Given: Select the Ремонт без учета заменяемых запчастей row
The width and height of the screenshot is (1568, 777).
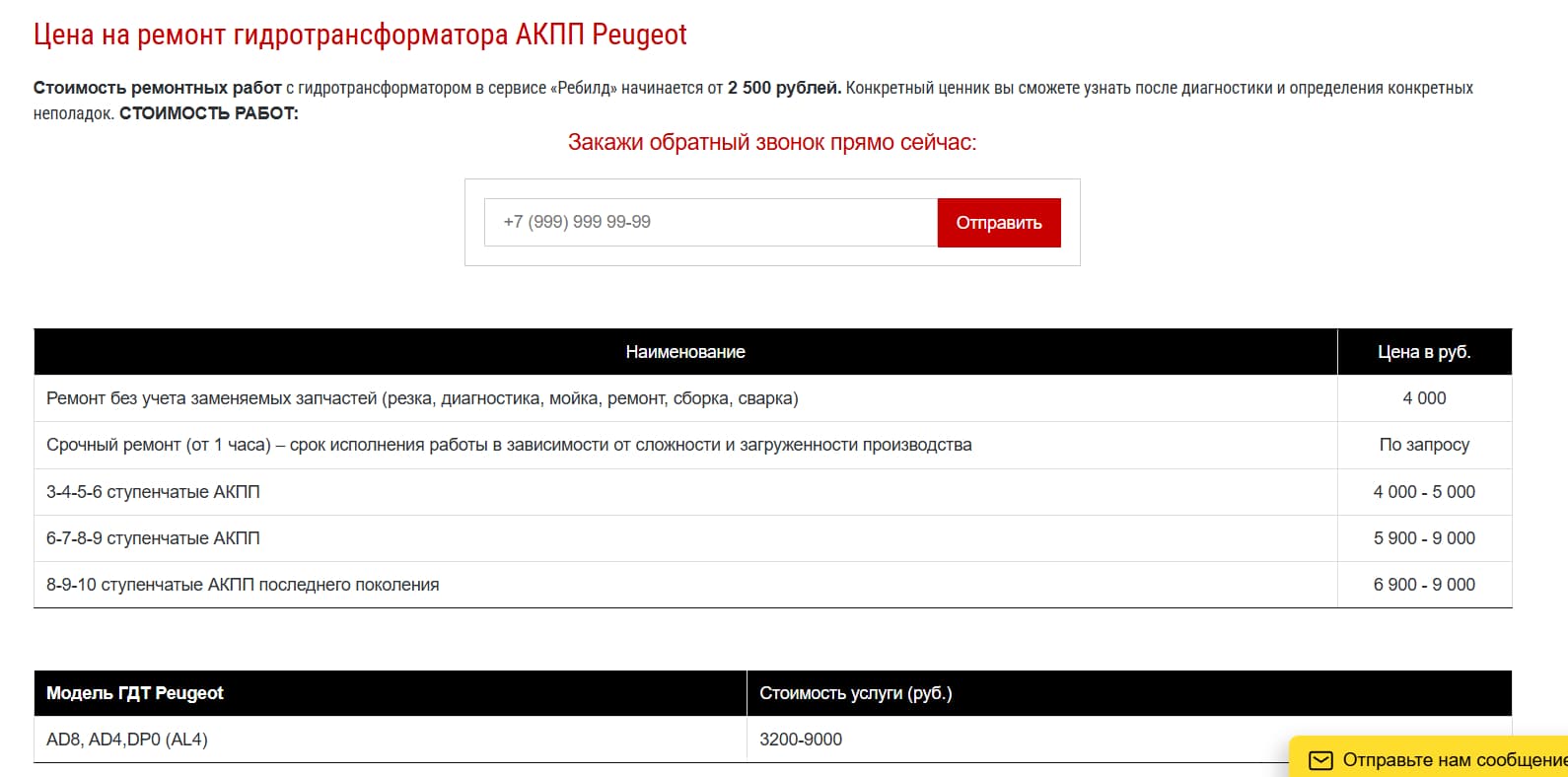Looking at the screenshot, I should coord(773,398).
